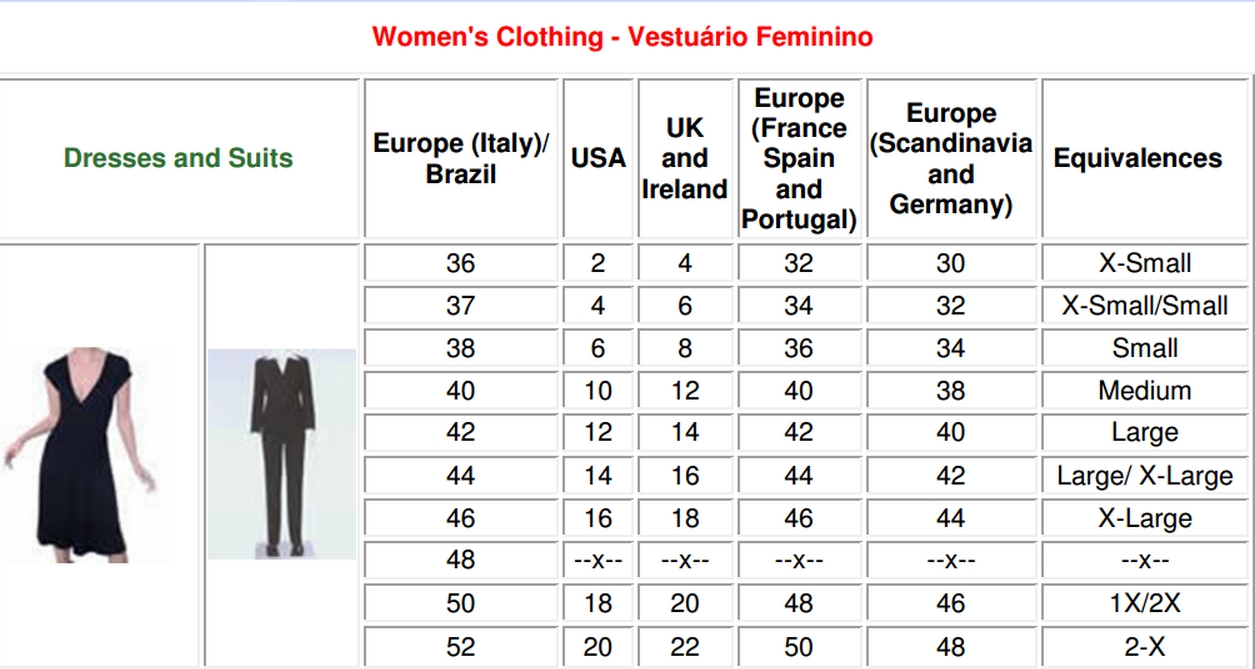Viewport: 1255px width, 669px height.
Task: Select Italy/Brazil size 52 cell
Action: click(461, 647)
